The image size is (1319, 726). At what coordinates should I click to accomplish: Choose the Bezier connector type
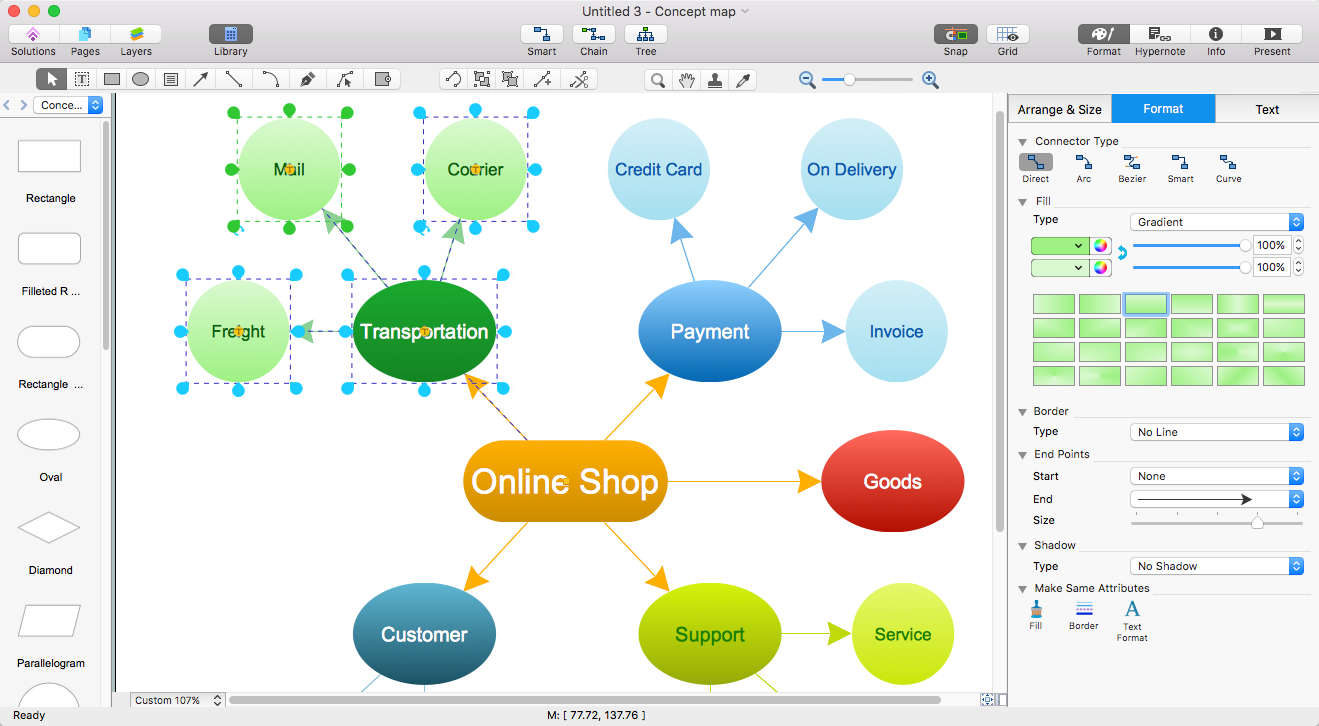(x=1132, y=168)
